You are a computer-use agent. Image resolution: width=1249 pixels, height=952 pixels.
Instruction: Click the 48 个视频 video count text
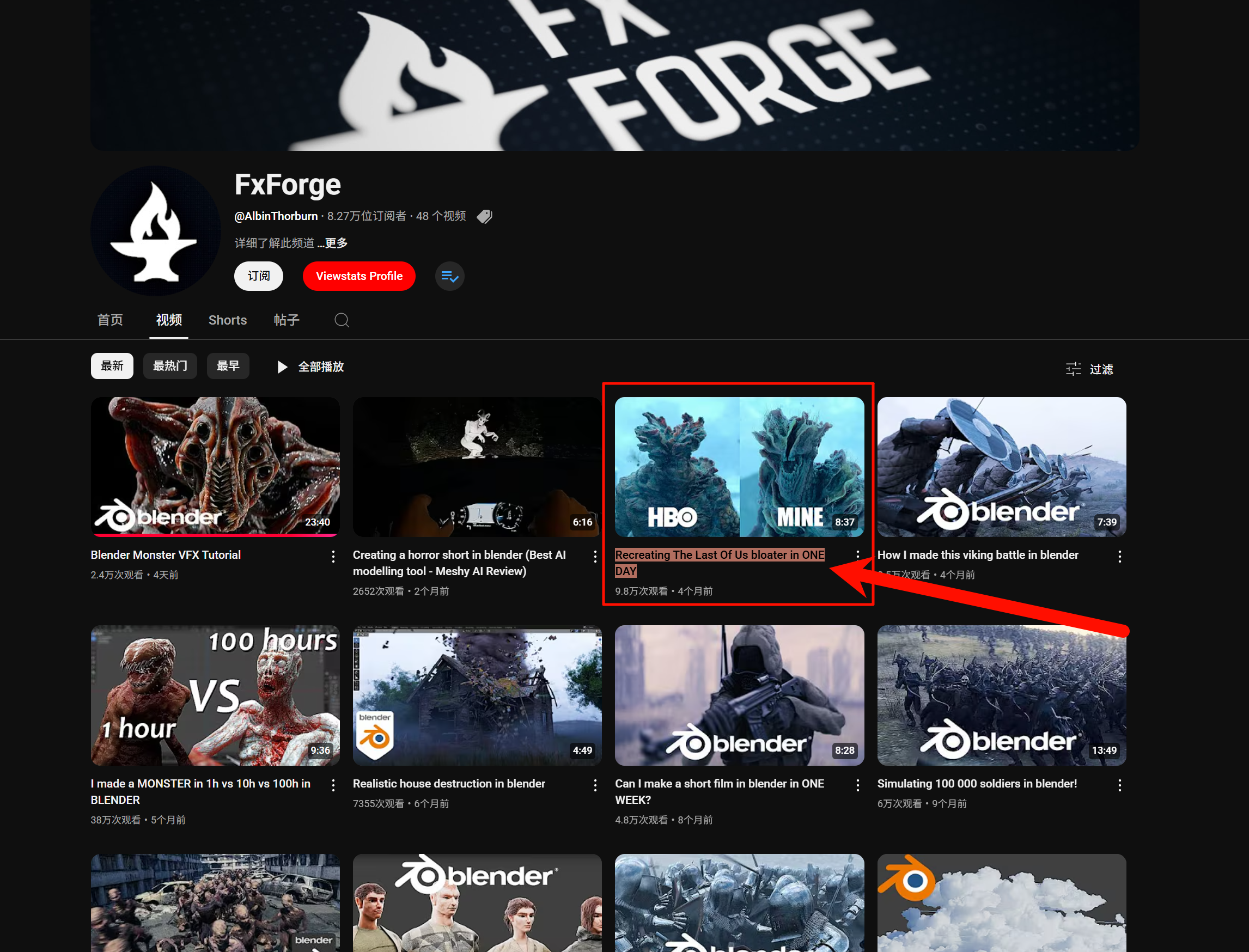coord(441,216)
